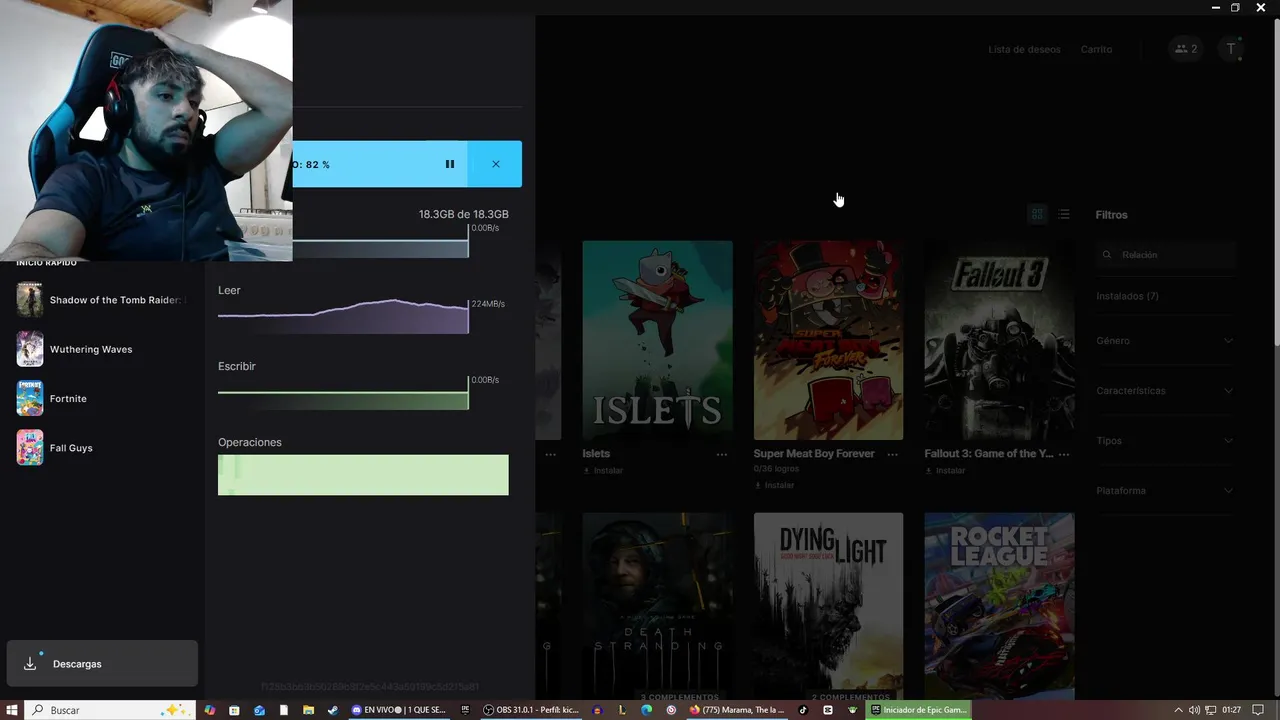Open the Super Meat Boy Forever cover
1280x720 pixels.
[828, 340]
